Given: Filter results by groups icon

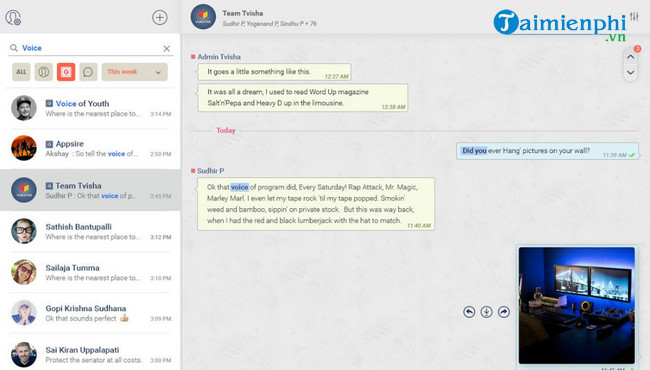Looking at the screenshot, I should click(x=66, y=72).
